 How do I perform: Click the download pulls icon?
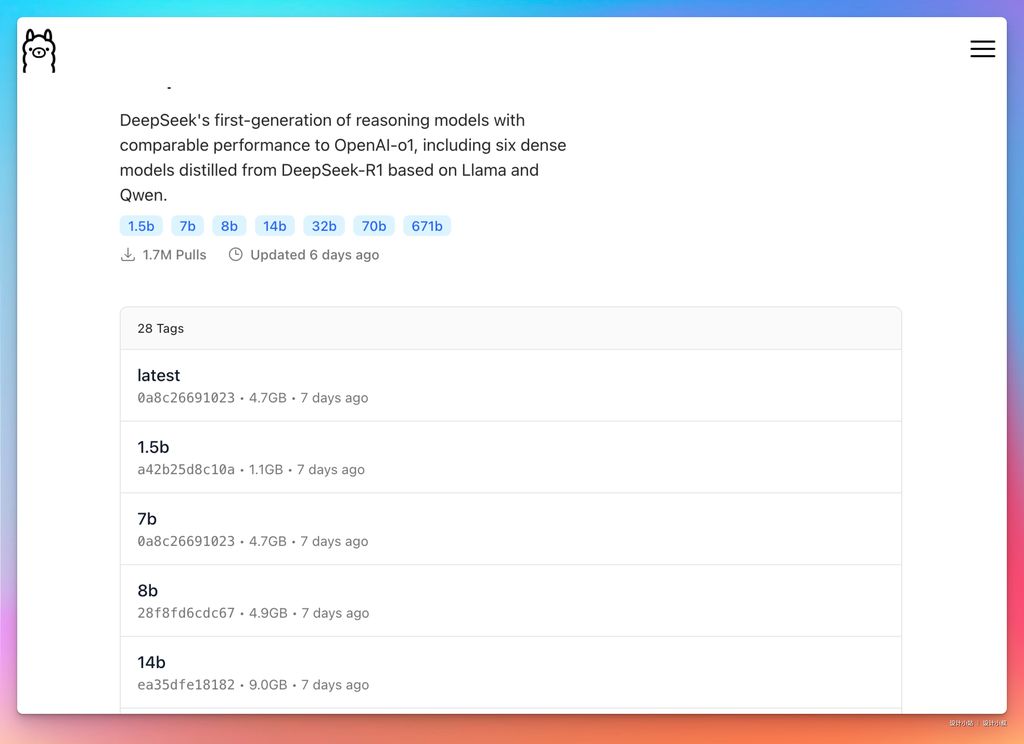click(128, 255)
